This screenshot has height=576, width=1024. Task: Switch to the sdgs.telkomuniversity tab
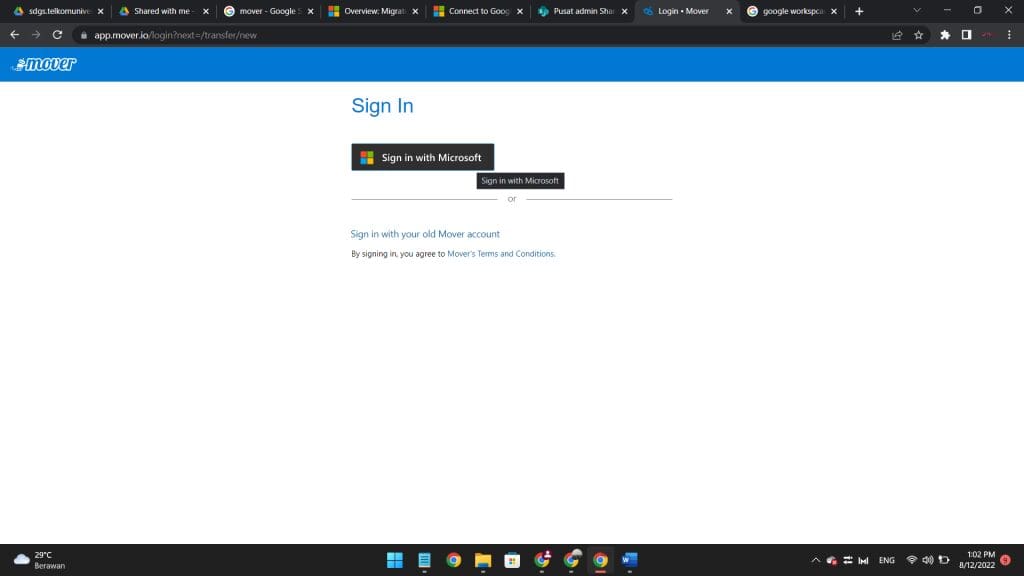tap(59, 11)
